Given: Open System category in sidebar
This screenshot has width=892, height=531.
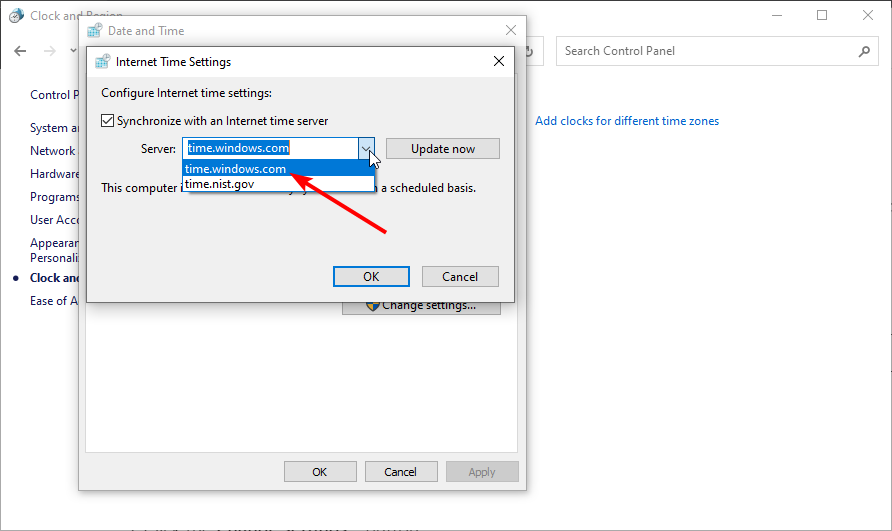Looking at the screenshot, I should (55, 128).
